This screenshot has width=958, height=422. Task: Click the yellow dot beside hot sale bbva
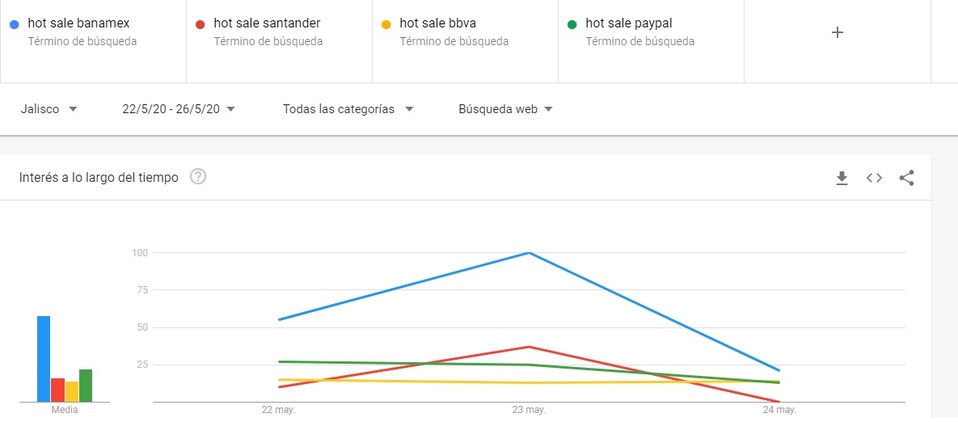coord(385,23)
